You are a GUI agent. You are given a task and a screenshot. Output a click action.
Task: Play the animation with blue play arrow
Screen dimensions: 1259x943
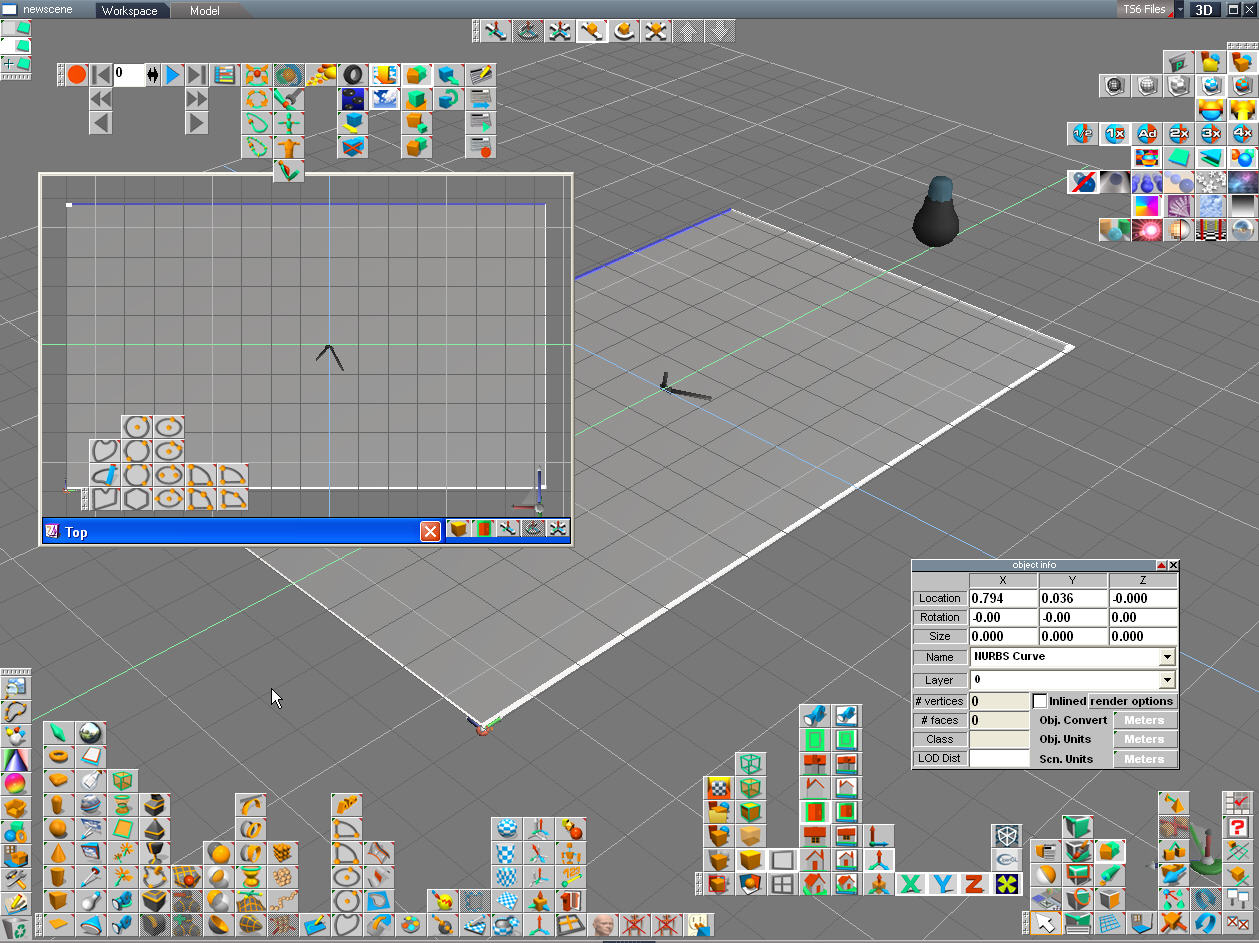coord(172,75)
